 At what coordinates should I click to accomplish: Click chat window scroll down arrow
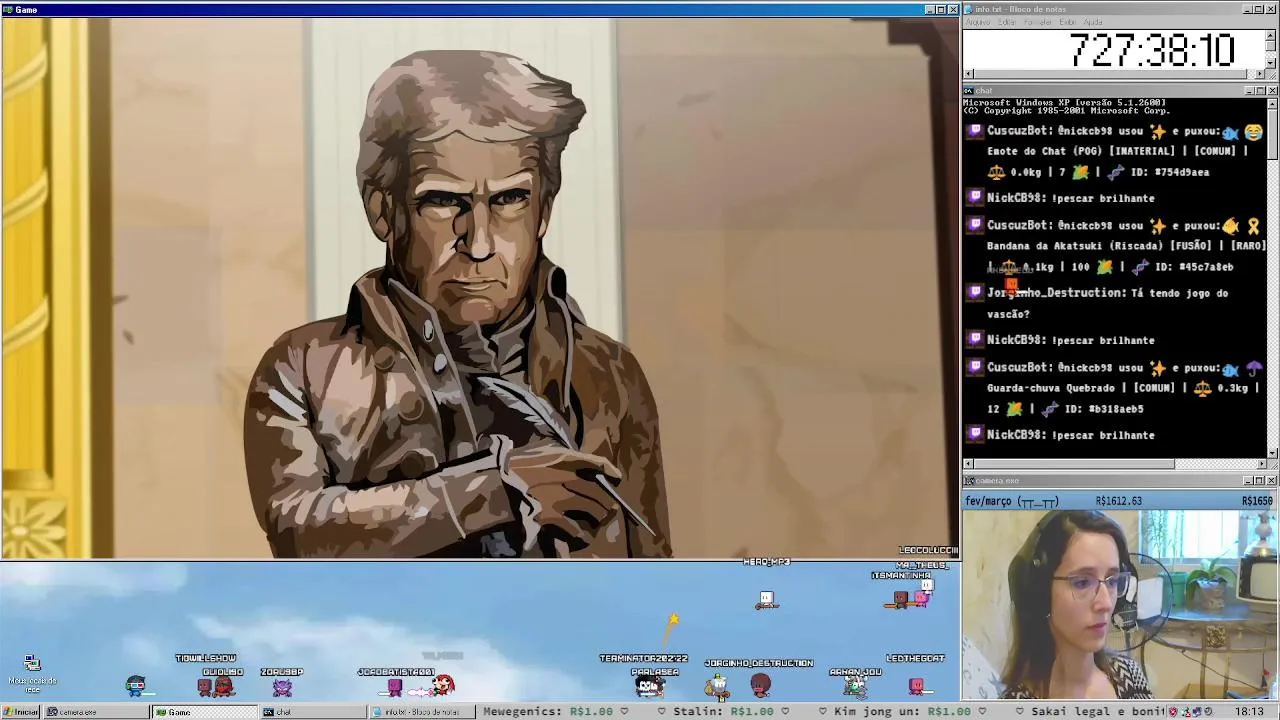tap(1272, 452)
